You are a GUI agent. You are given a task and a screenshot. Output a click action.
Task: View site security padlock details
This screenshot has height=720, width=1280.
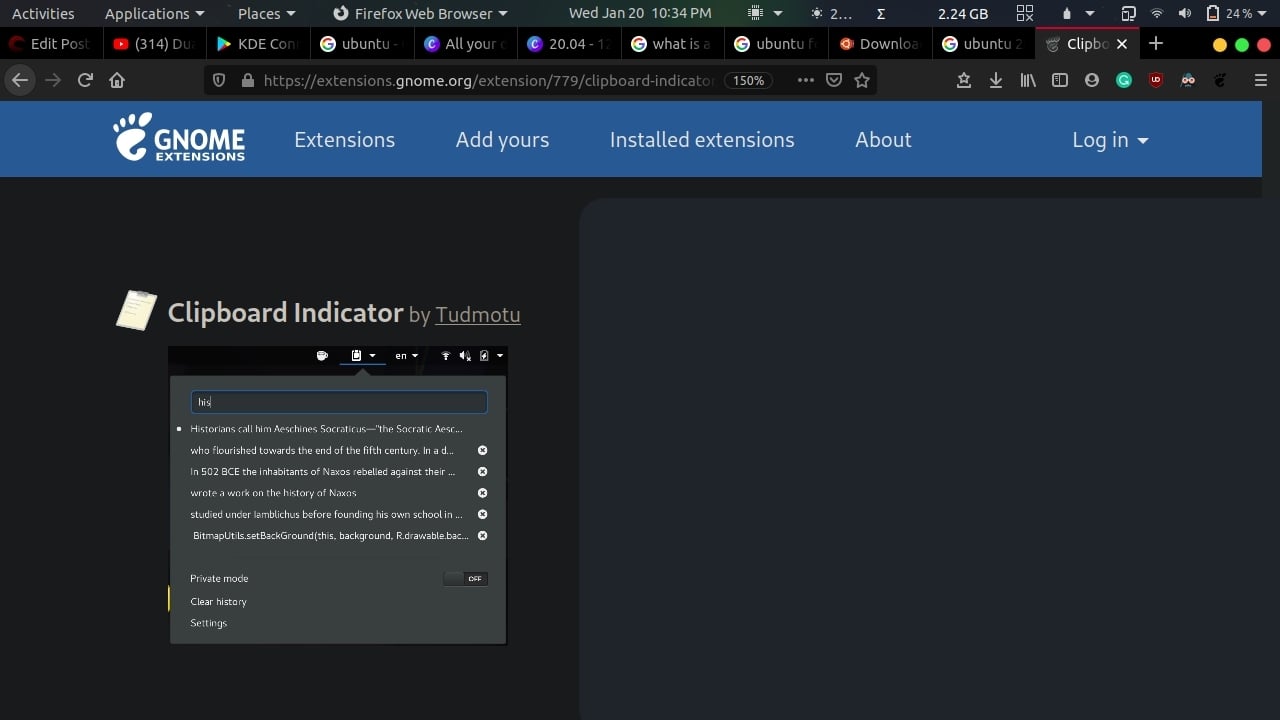(248, 80)
